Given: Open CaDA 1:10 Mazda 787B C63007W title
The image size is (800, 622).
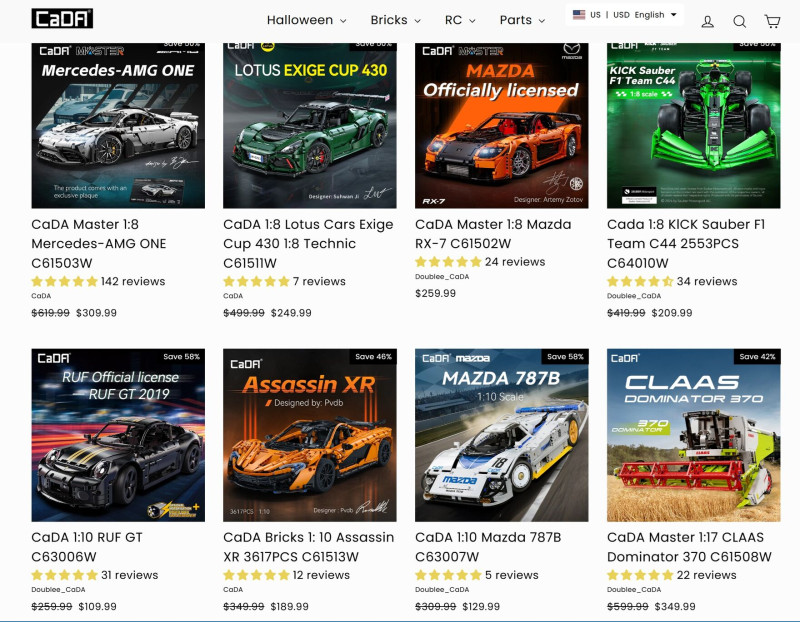Looking at the screenshot, I should tap(488, 546).
